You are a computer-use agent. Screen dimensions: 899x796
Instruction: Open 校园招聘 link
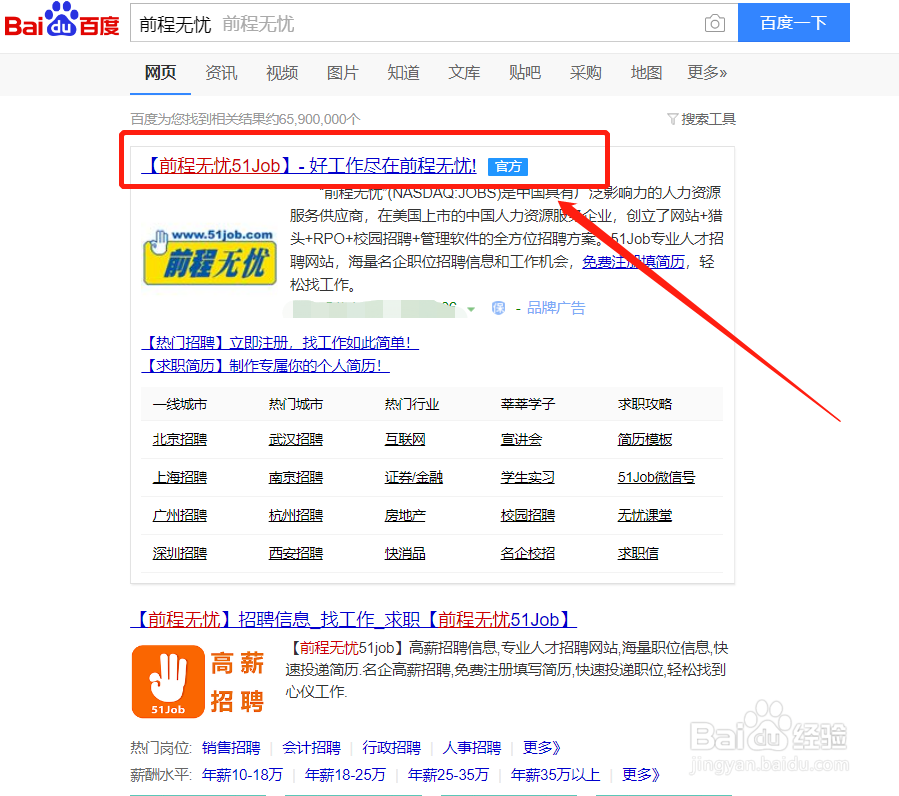(527, 515)
